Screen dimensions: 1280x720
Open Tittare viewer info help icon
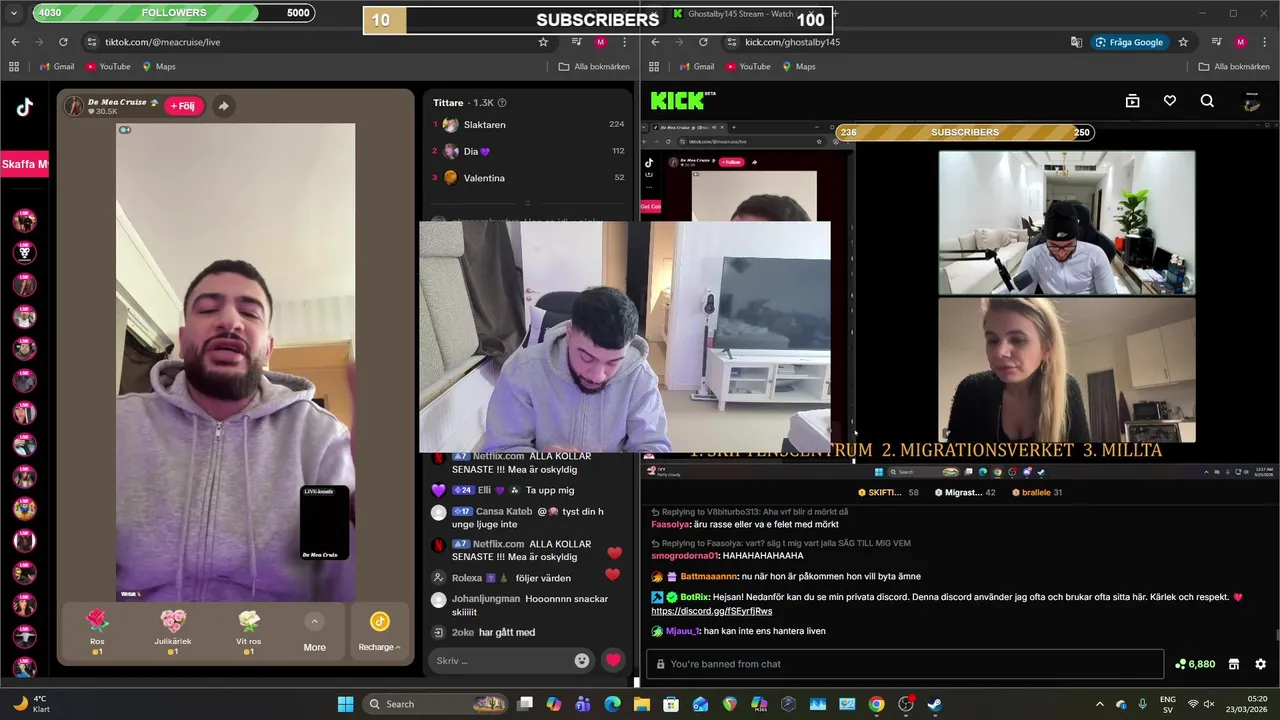tap(502, 103)
